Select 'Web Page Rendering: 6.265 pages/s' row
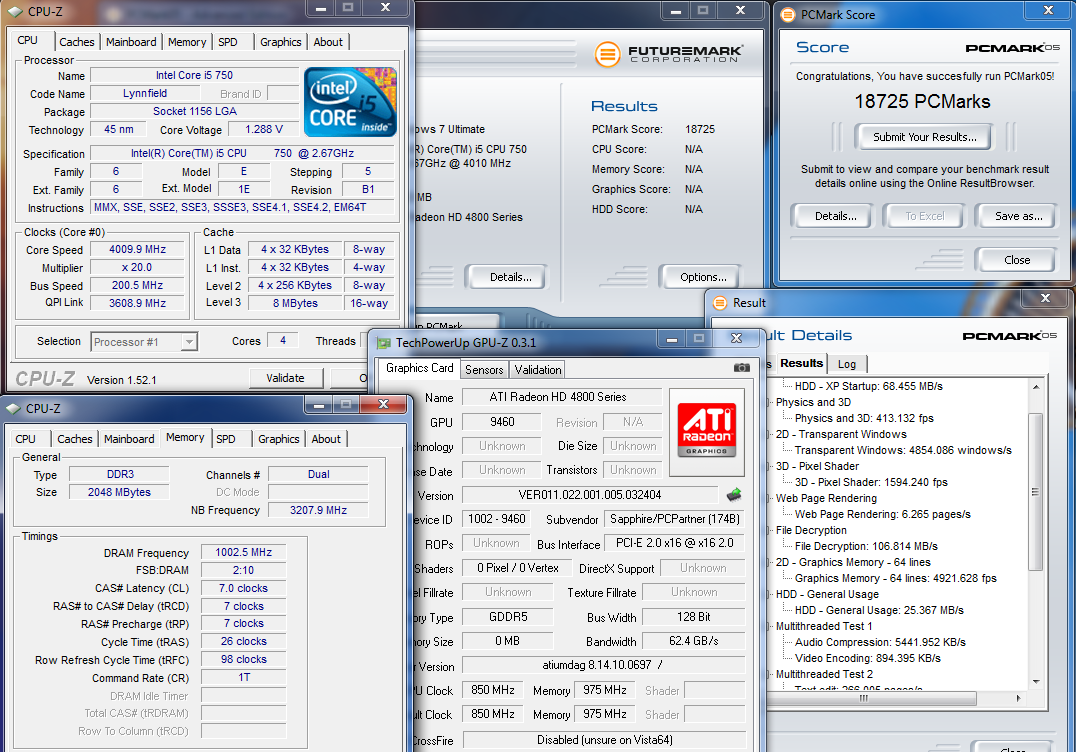Screen dimensions: 1076x752 882,515
